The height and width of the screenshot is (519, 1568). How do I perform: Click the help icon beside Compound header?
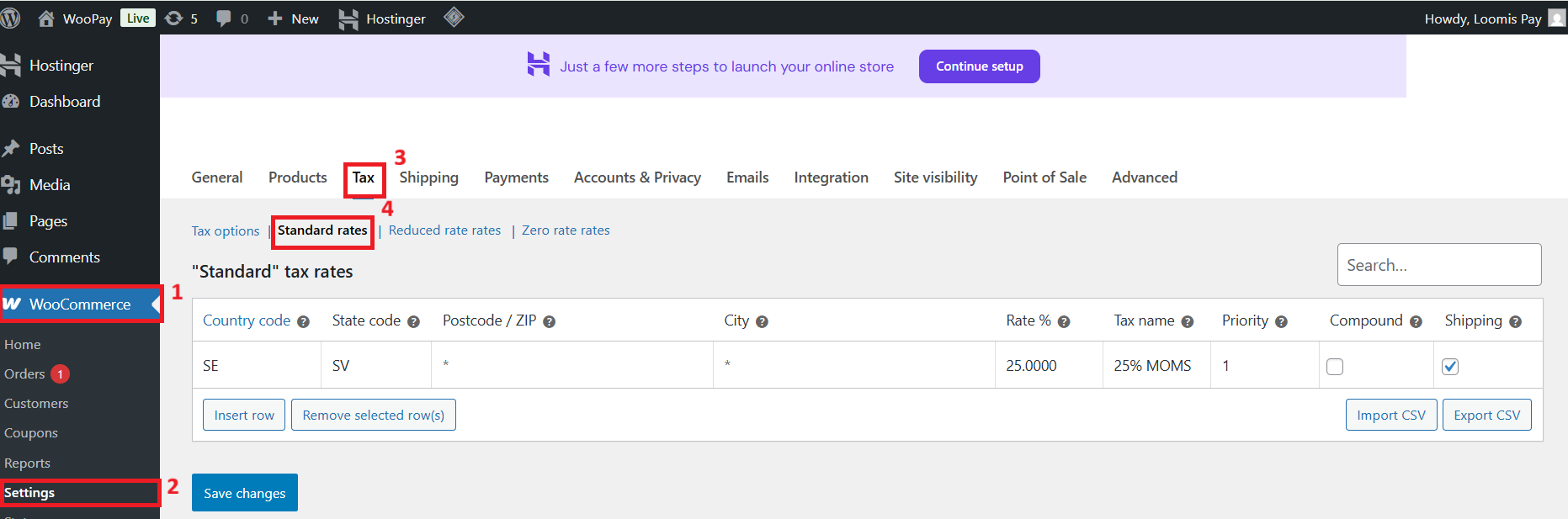1416,322
